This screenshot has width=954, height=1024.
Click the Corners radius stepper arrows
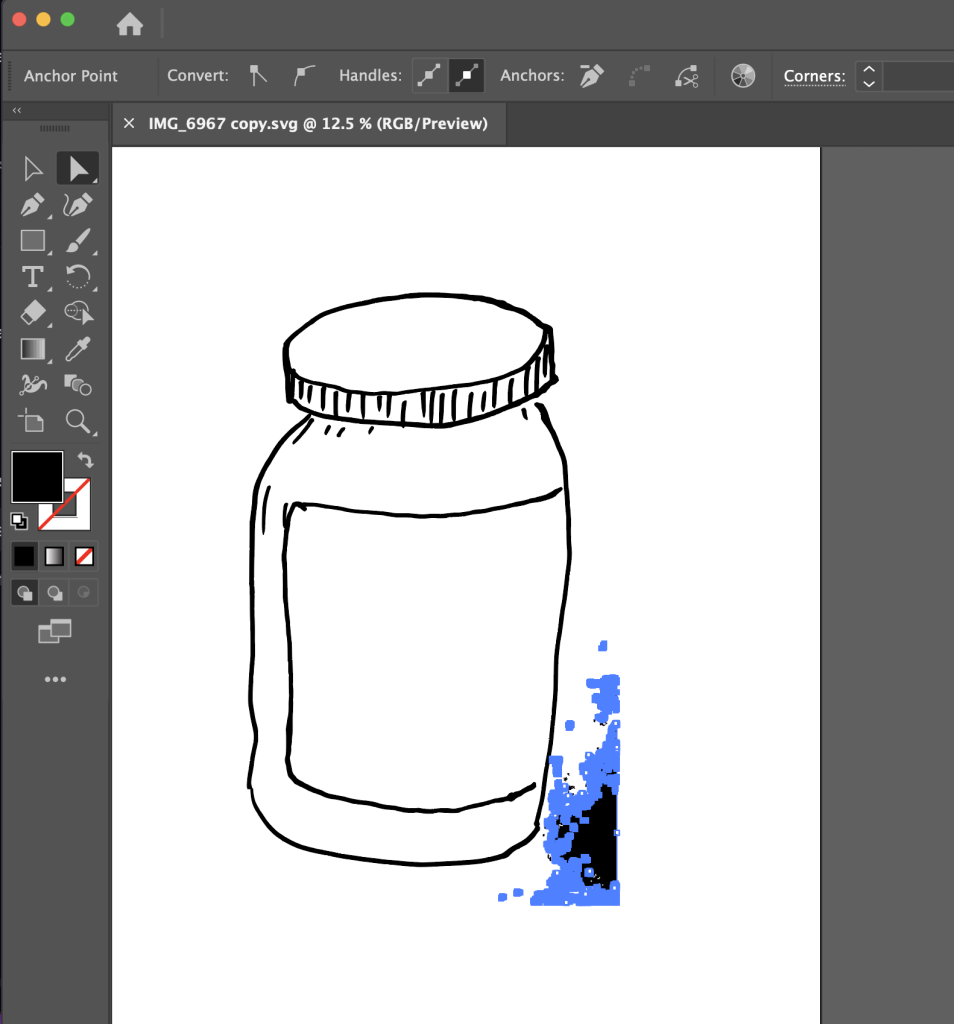(868, 76)
